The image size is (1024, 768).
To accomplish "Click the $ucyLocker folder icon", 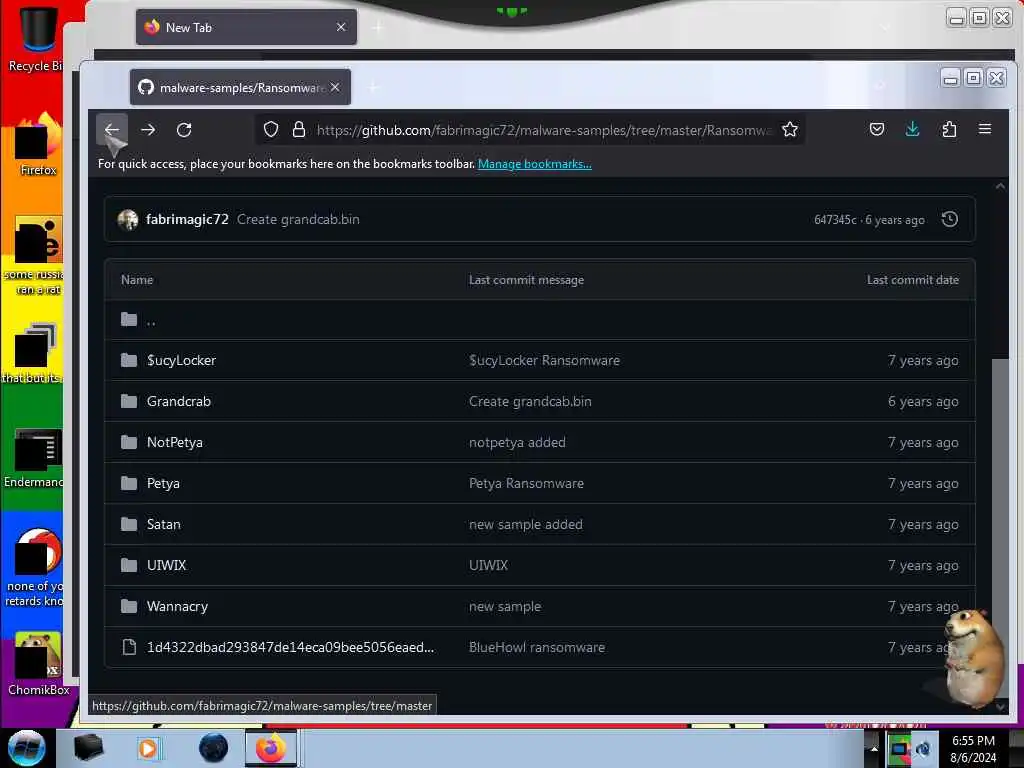I will (x=129, y=360).
